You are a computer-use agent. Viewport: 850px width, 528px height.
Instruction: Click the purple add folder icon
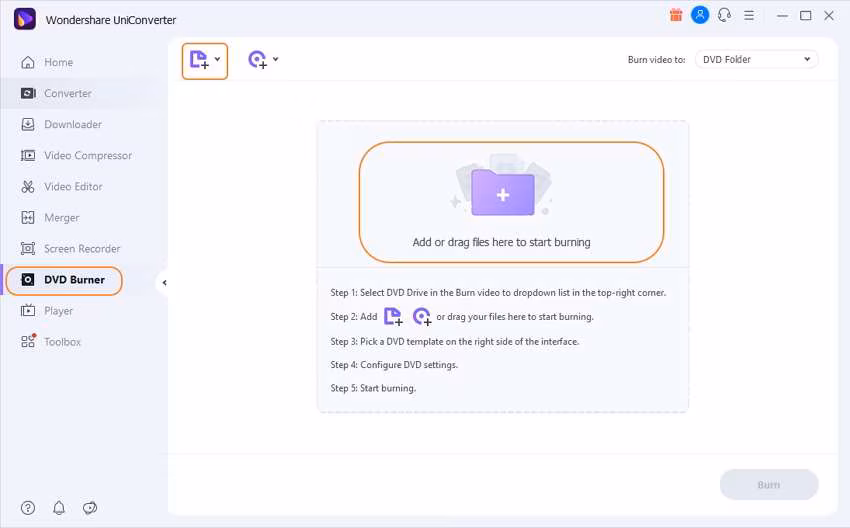[x=503, y=192]
